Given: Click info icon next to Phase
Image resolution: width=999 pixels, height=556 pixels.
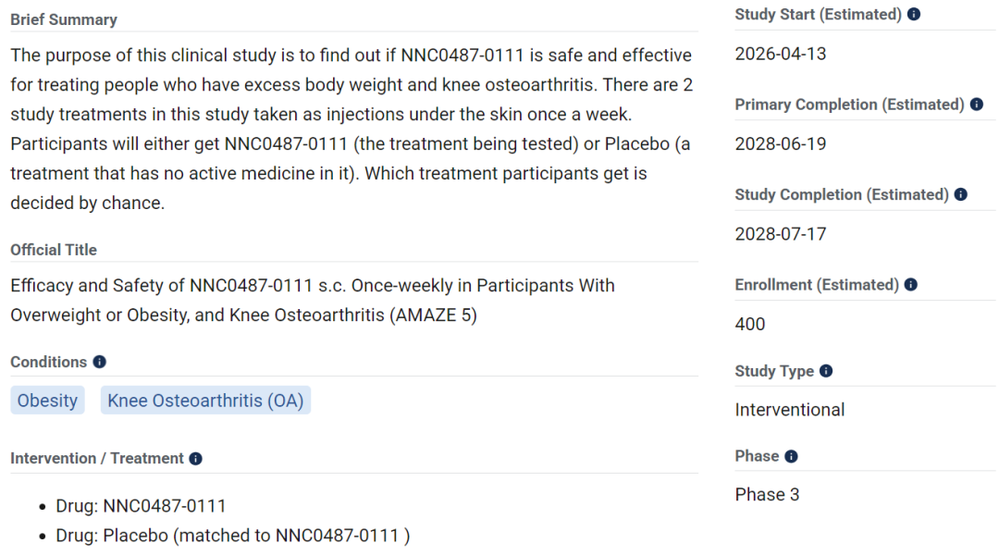Looking at the screenshot, I should pos(791,457).
